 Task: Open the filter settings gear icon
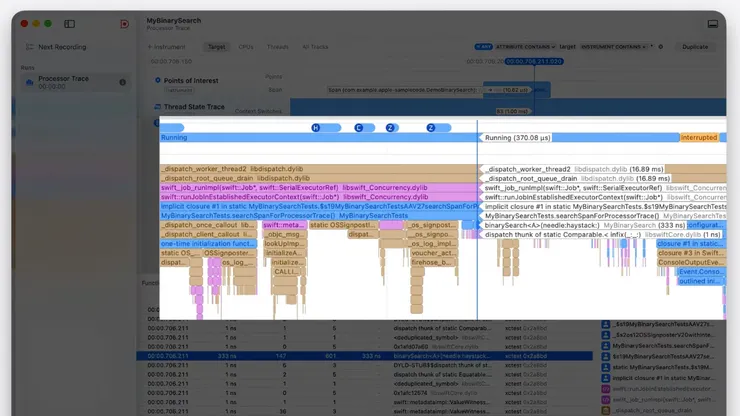click(x=661, y=47)
